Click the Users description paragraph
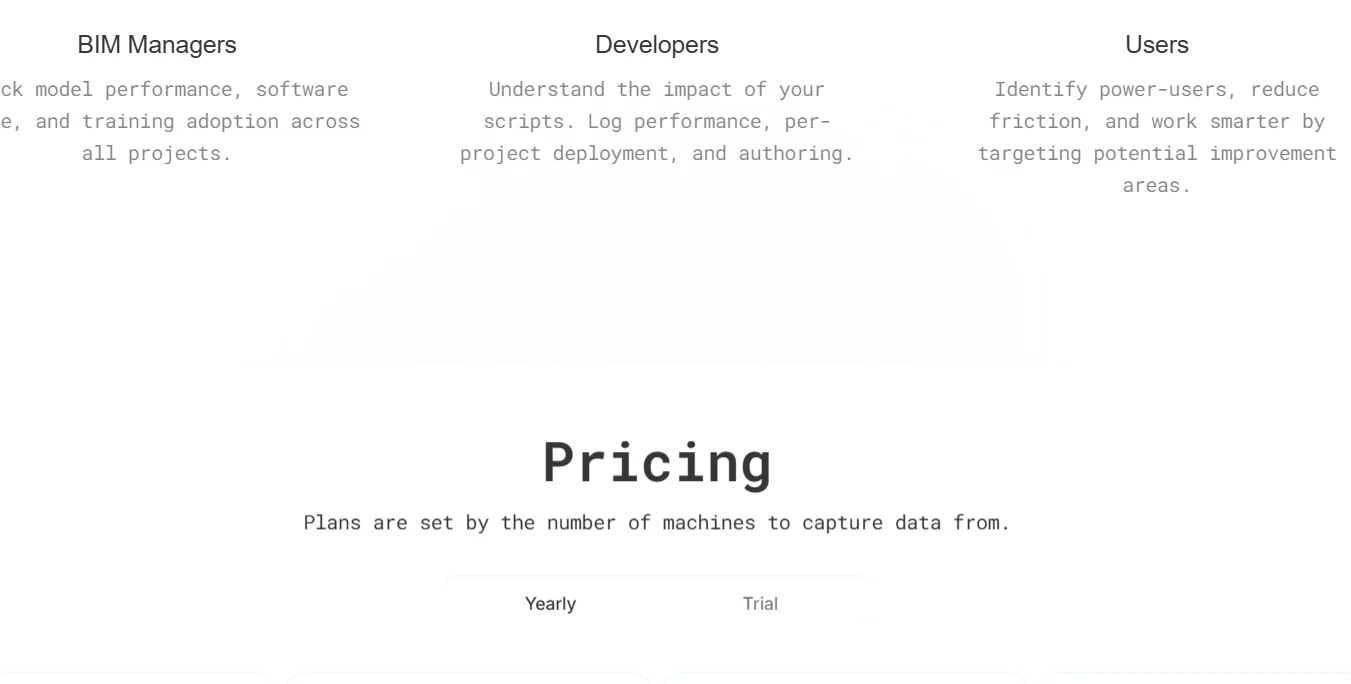This screenshot has width=1351, height=684. coord(1157,137)
